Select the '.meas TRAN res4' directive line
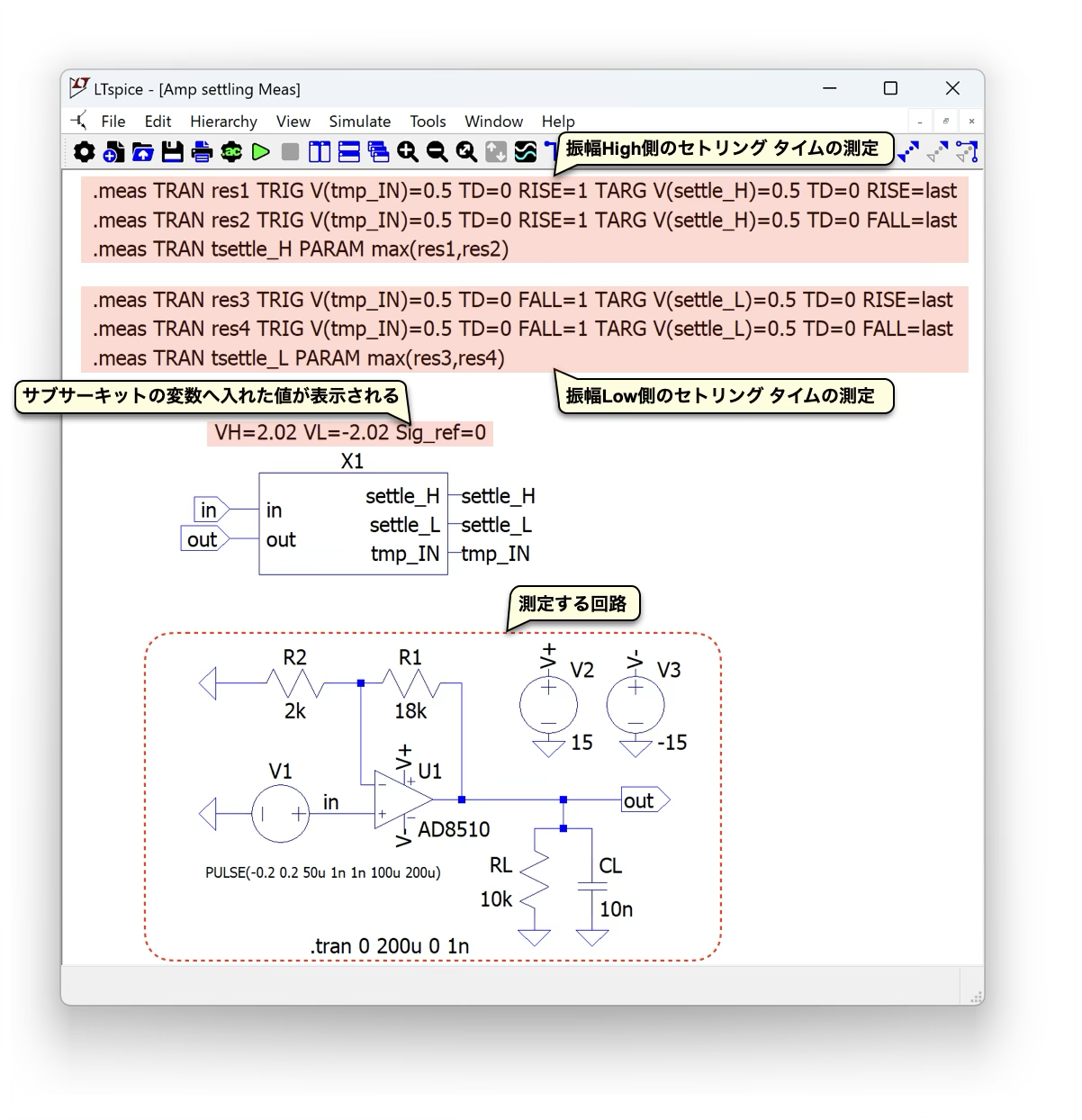 click(522, 329)
